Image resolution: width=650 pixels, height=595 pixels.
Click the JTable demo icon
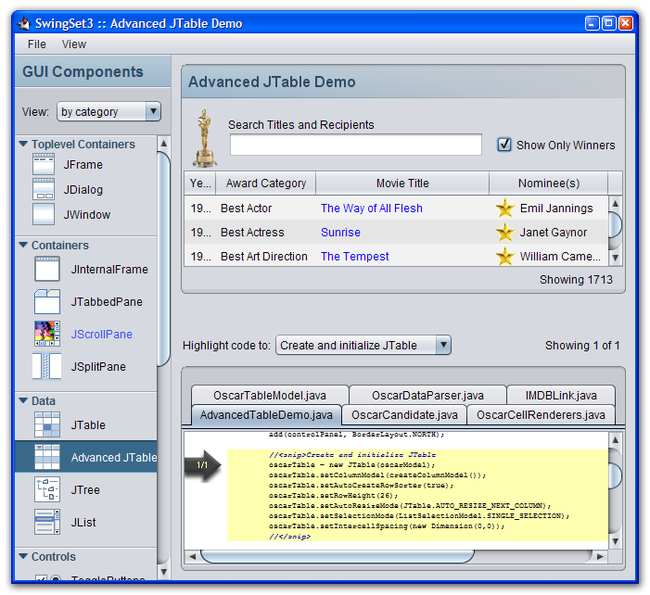[47, 425]
